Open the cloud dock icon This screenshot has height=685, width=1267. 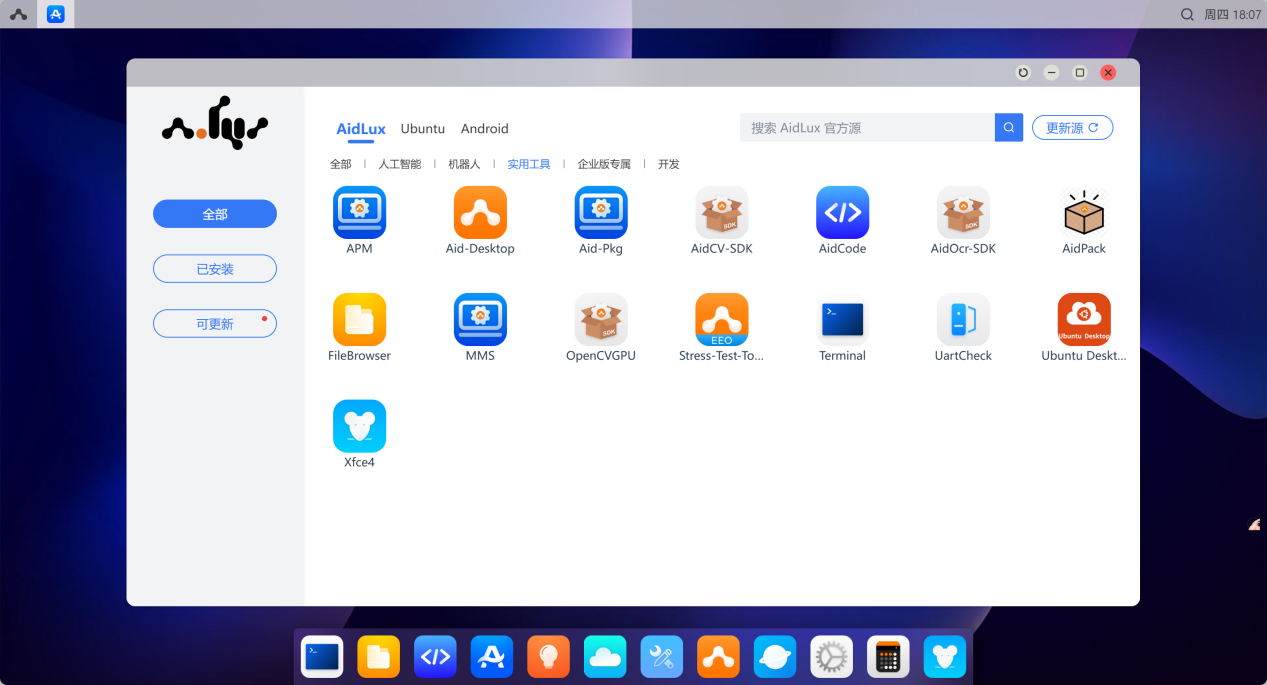(x=605, y=657)
